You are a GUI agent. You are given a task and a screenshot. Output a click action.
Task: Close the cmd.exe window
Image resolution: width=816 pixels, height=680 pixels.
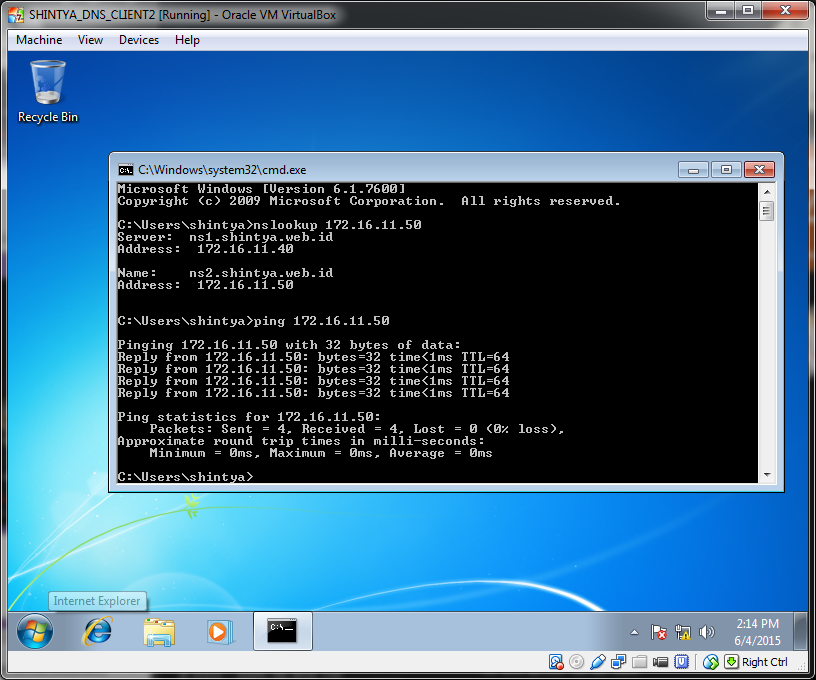point(759,170)
